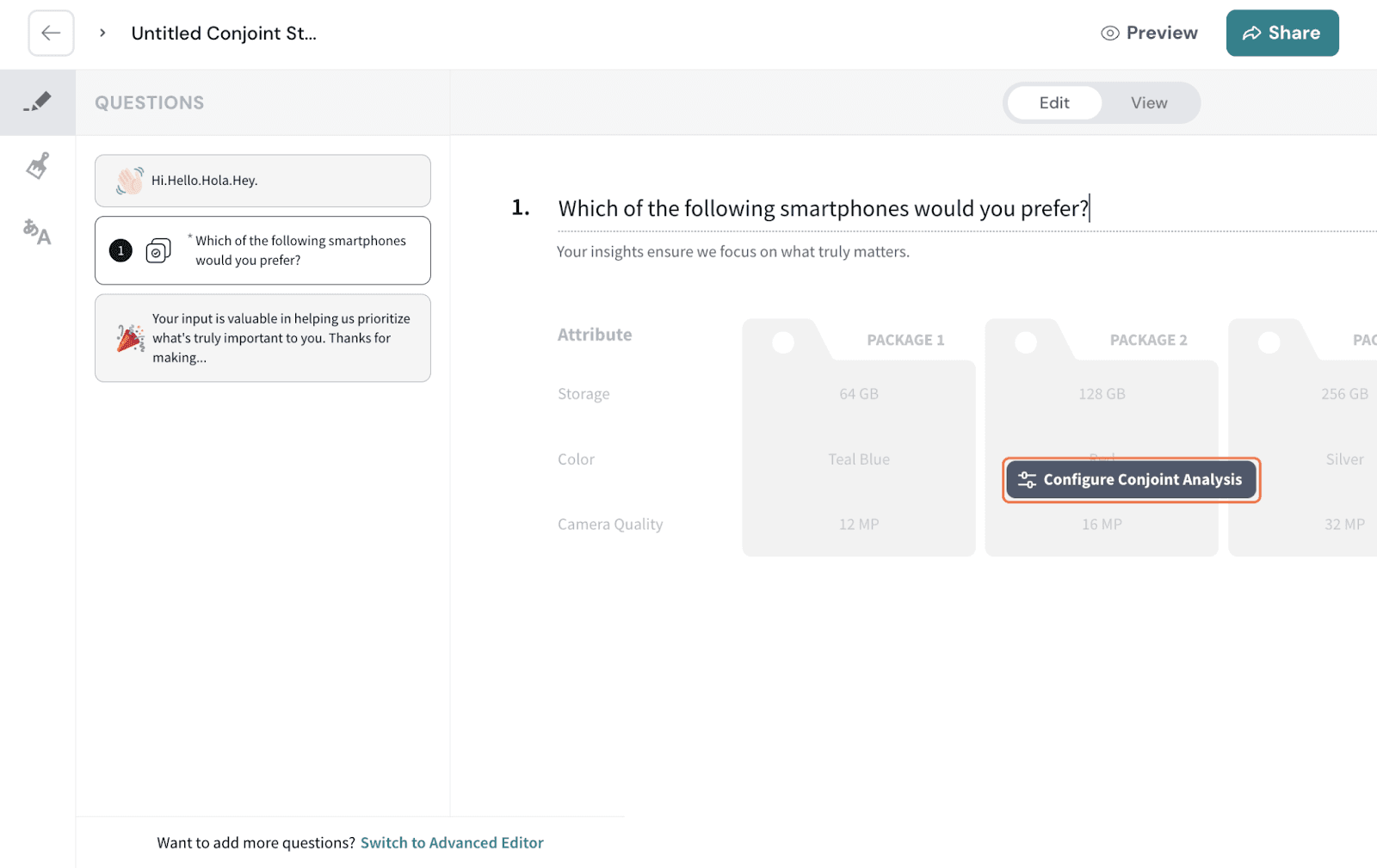Switch to the Edit tab
Image resolution: width=1377 pixels, height=868 pixels.
[1053, 103]
